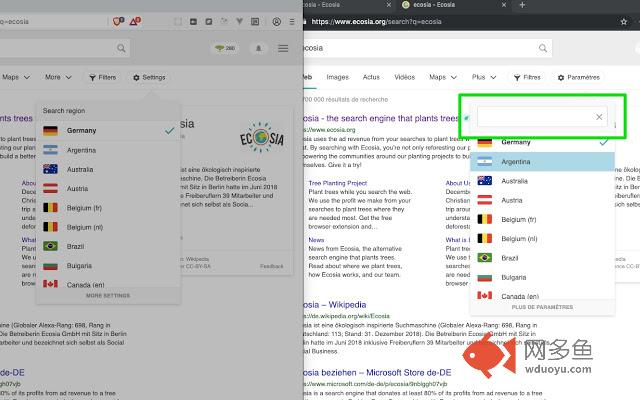Open notifications bell in left window
The image size is (640, 400).
pos(258,48)
